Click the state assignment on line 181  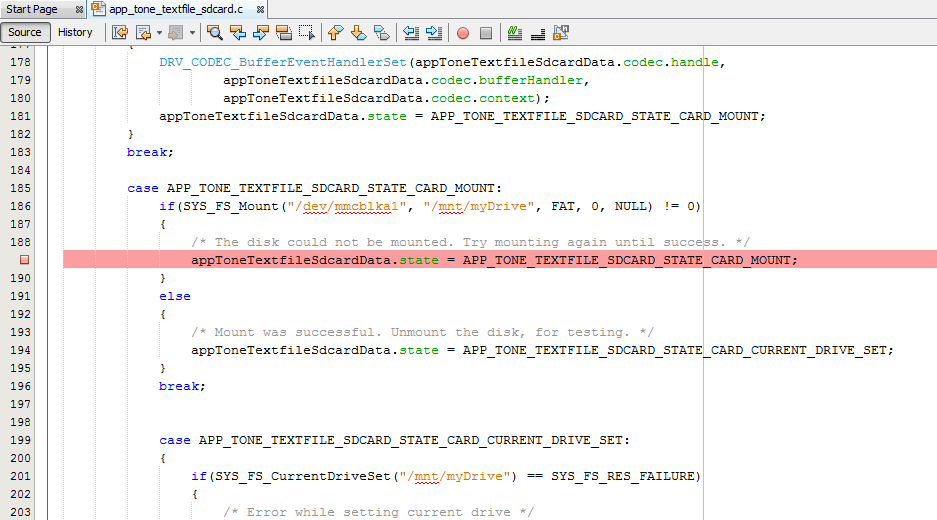[462, 116]
